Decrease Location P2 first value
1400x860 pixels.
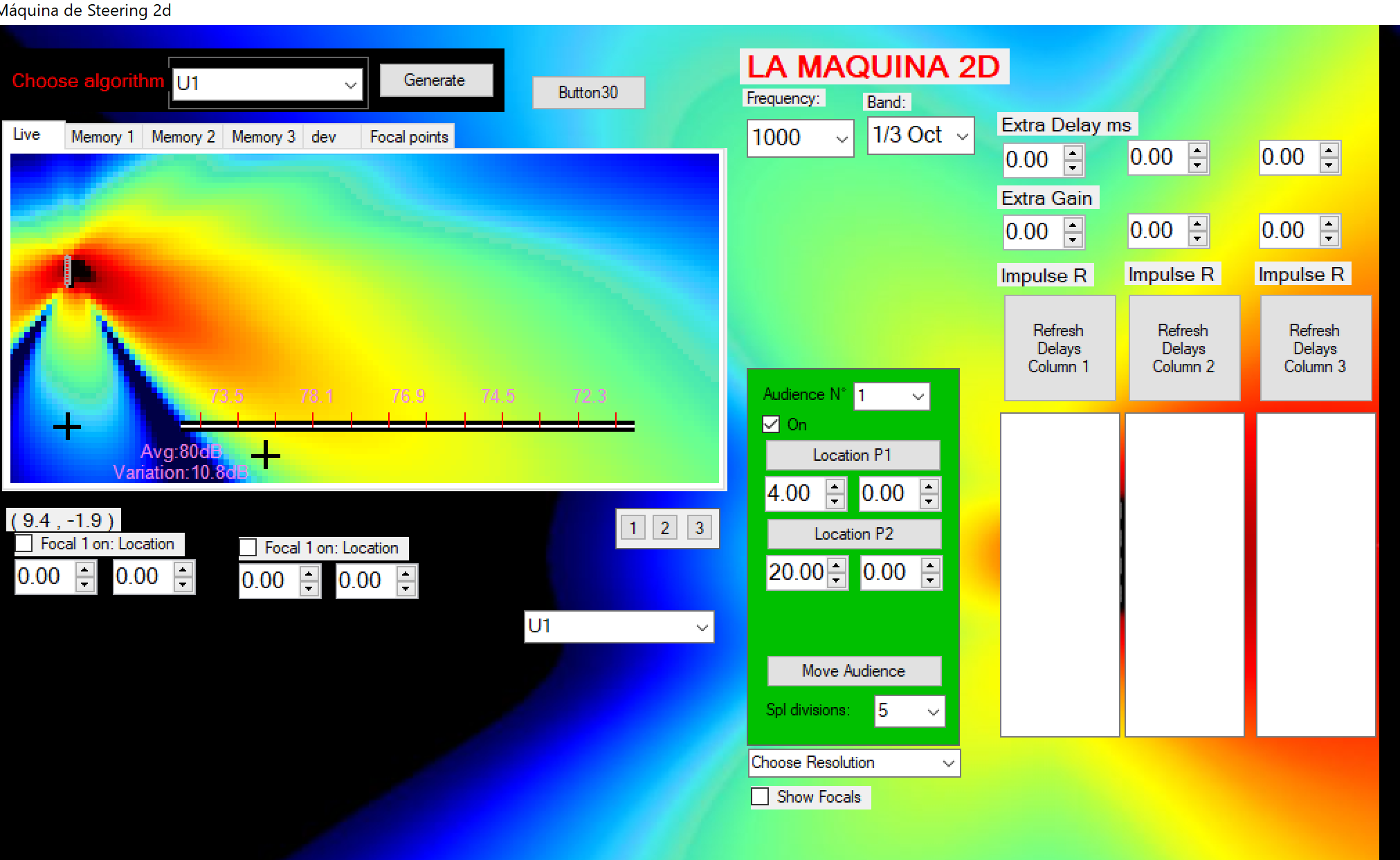[837, 580]
